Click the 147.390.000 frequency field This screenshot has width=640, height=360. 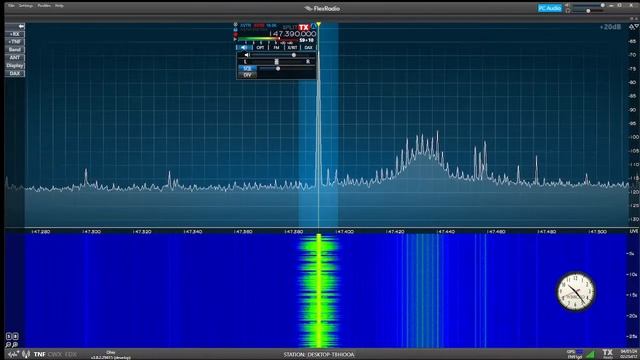tap(293, 33)
